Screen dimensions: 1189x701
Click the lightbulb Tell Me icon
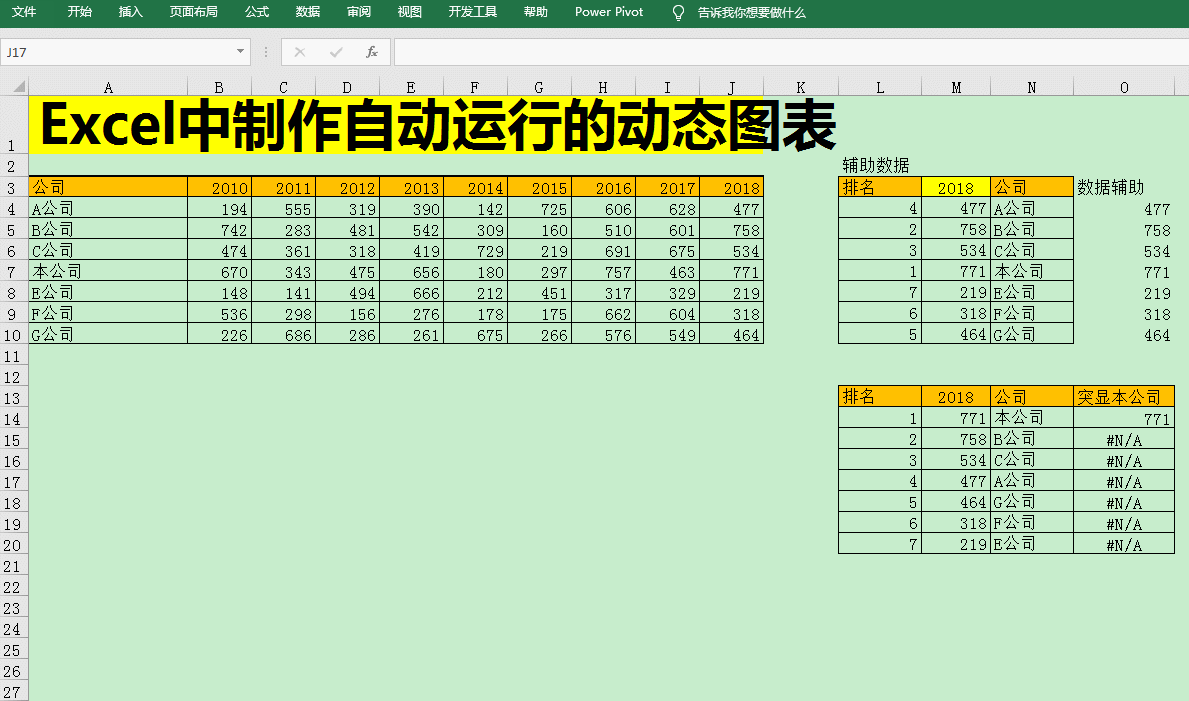point(679,13)
